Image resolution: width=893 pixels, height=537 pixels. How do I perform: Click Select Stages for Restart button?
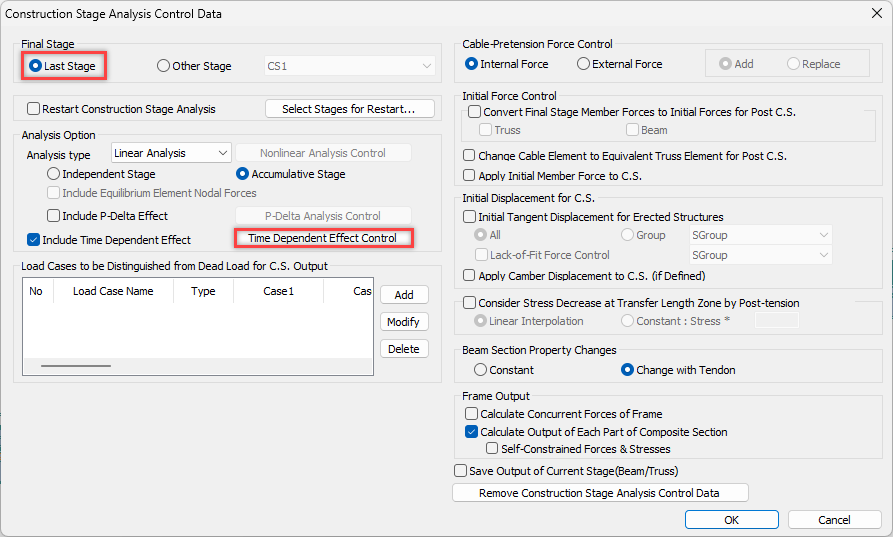350,109
